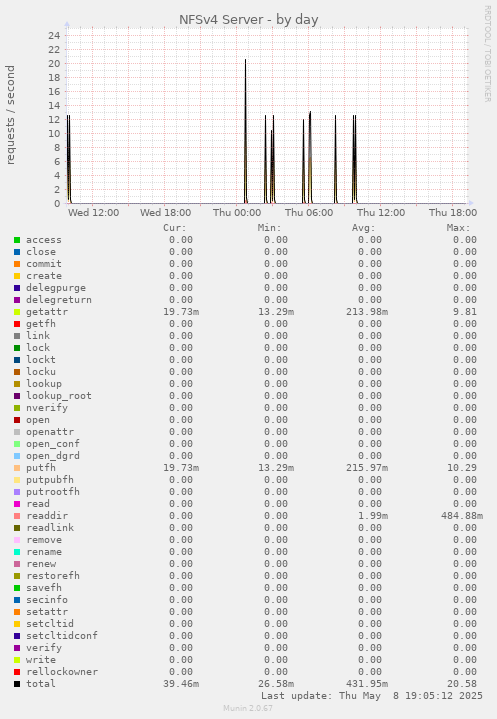Click the Cur: column header

pyautogui.click(x=175, y=228)
